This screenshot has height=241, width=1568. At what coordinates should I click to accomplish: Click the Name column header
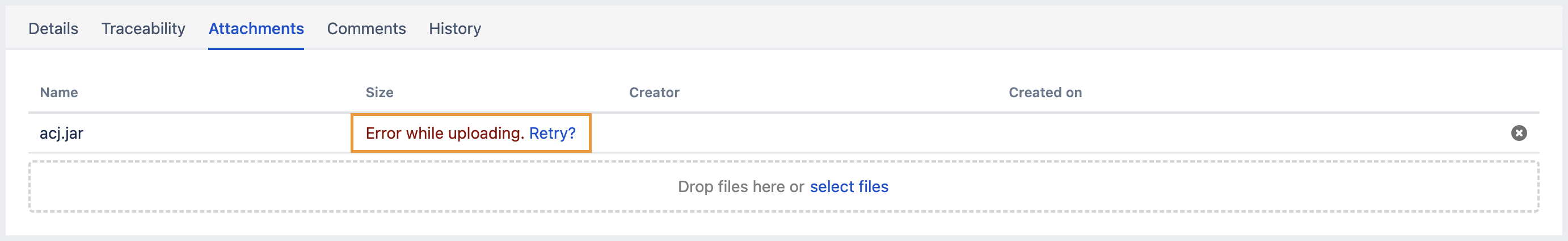(58, 93)
